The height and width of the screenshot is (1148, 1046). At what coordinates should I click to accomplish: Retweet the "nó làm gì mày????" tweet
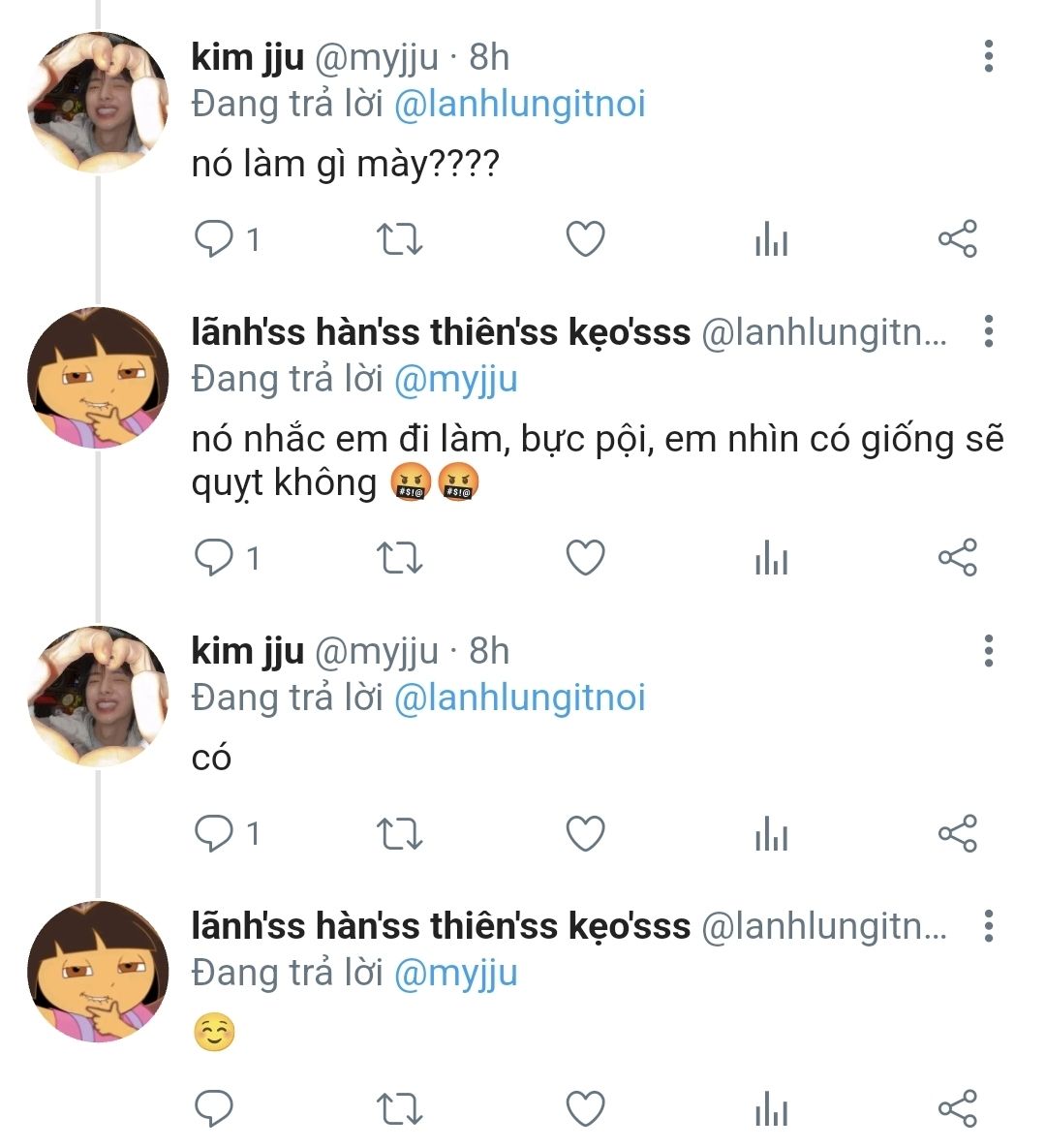pos(398,238)
